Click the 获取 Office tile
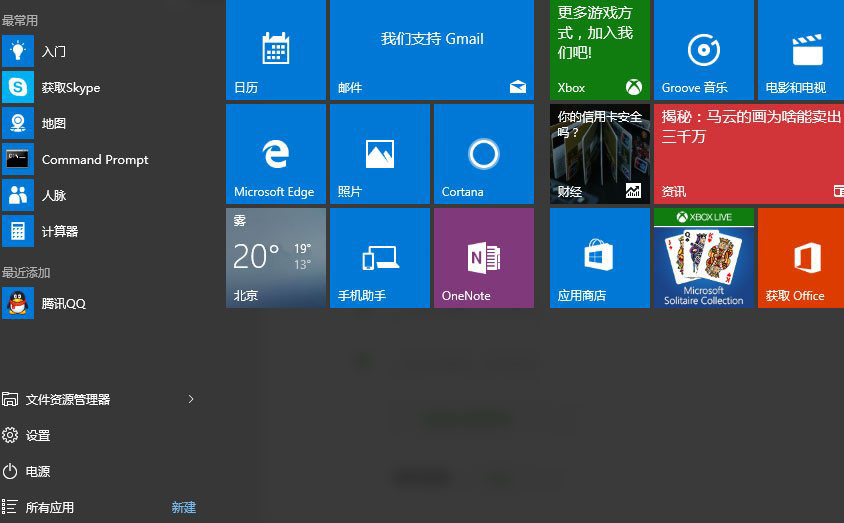 (x=801, y=258)
